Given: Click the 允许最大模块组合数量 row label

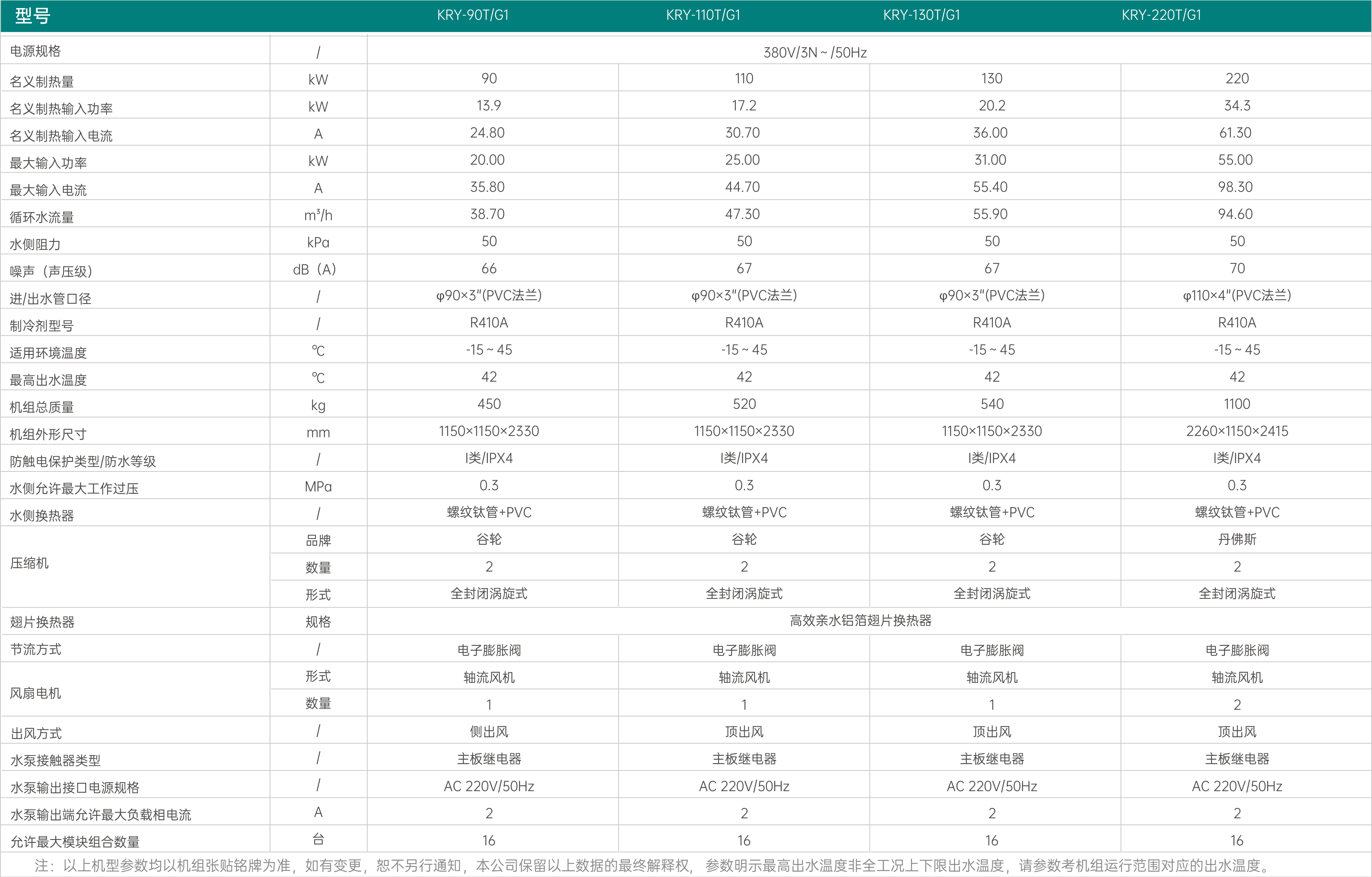Looking at the screenshot, I should 74,841.
